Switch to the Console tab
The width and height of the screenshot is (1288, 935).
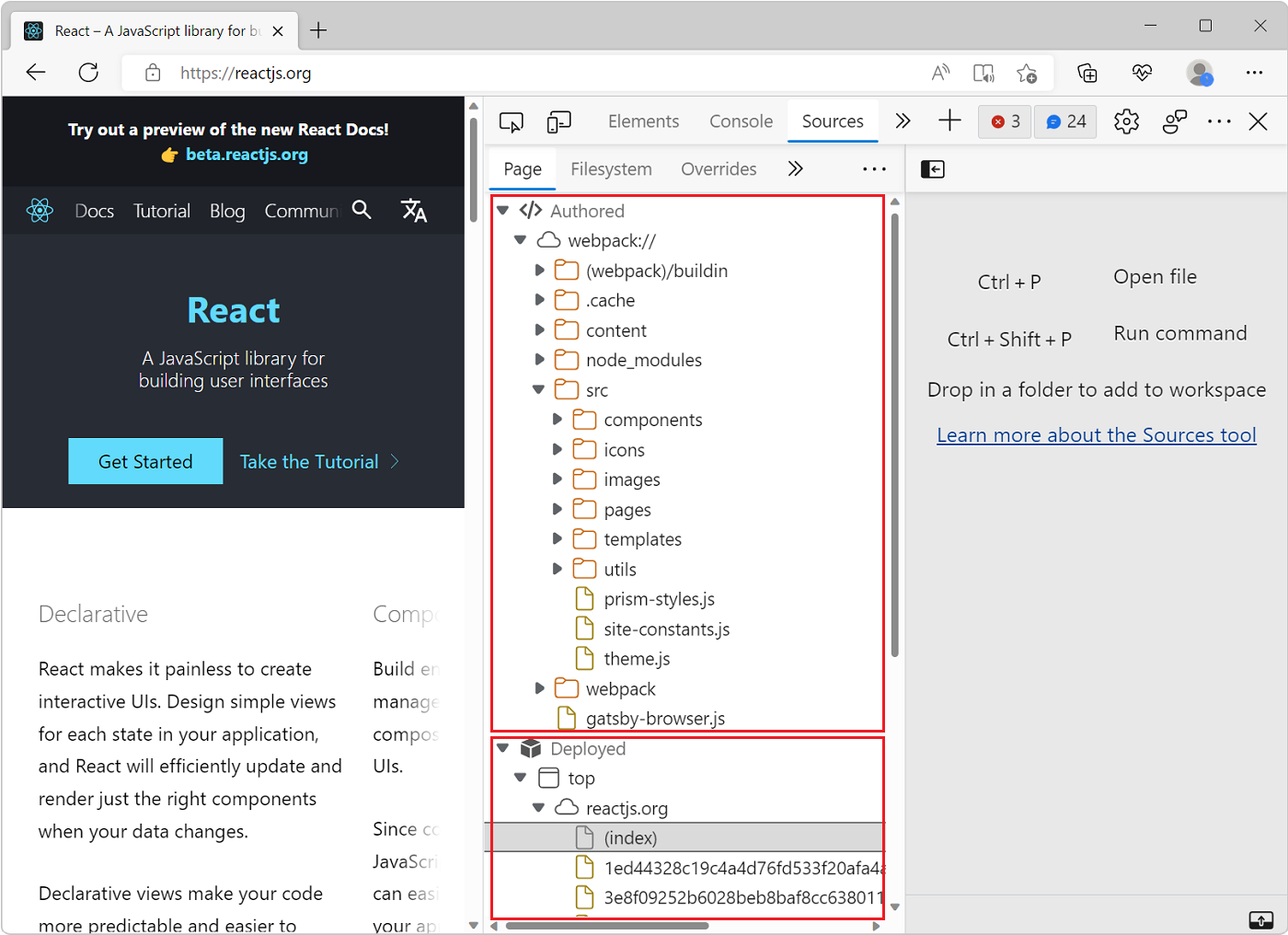[x=741, y=121]
